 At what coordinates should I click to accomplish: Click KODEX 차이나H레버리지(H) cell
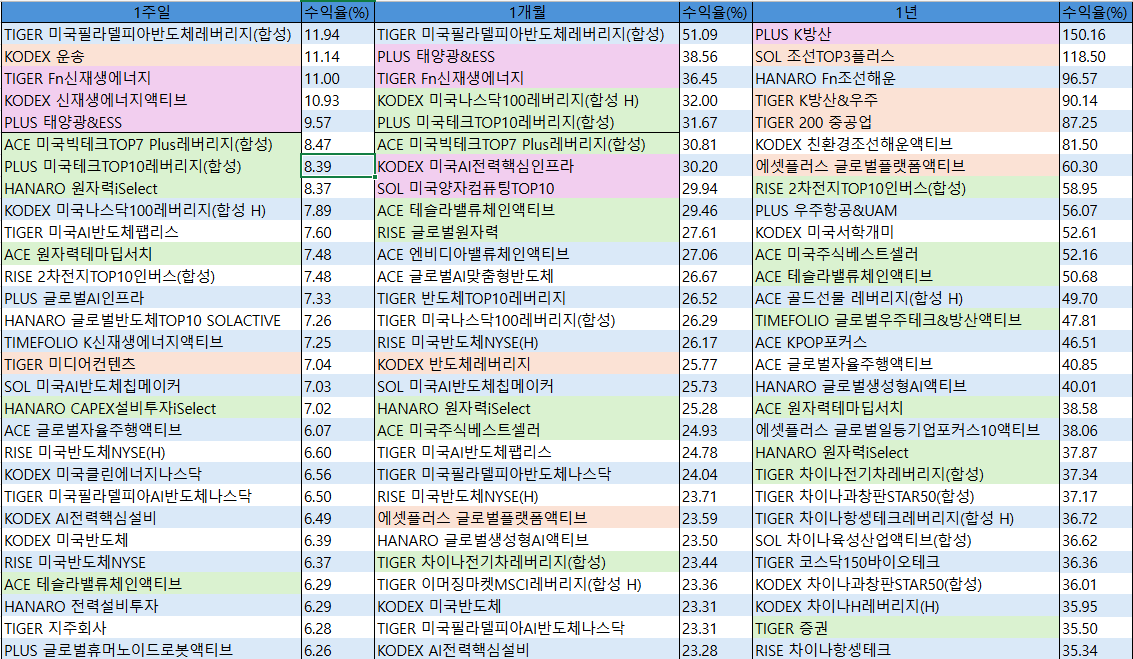(x=906, y=606)
